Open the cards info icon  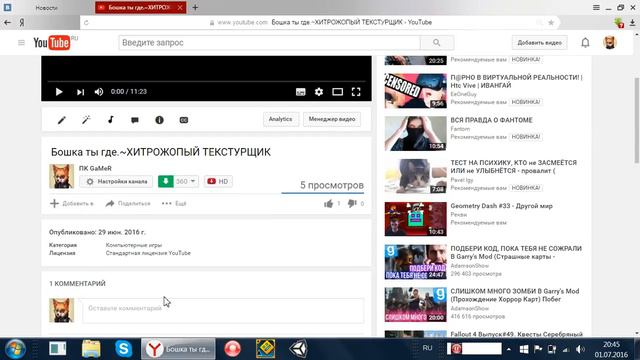[x=160, y=120]
